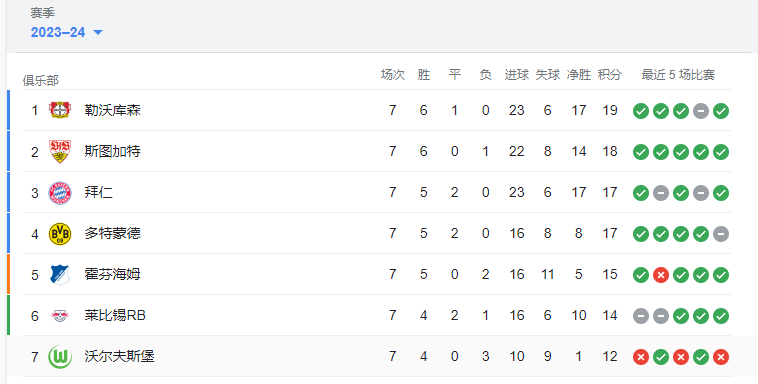
Task: Click Dortmund's latest draw result icon
Action: [x=721, y=234]
